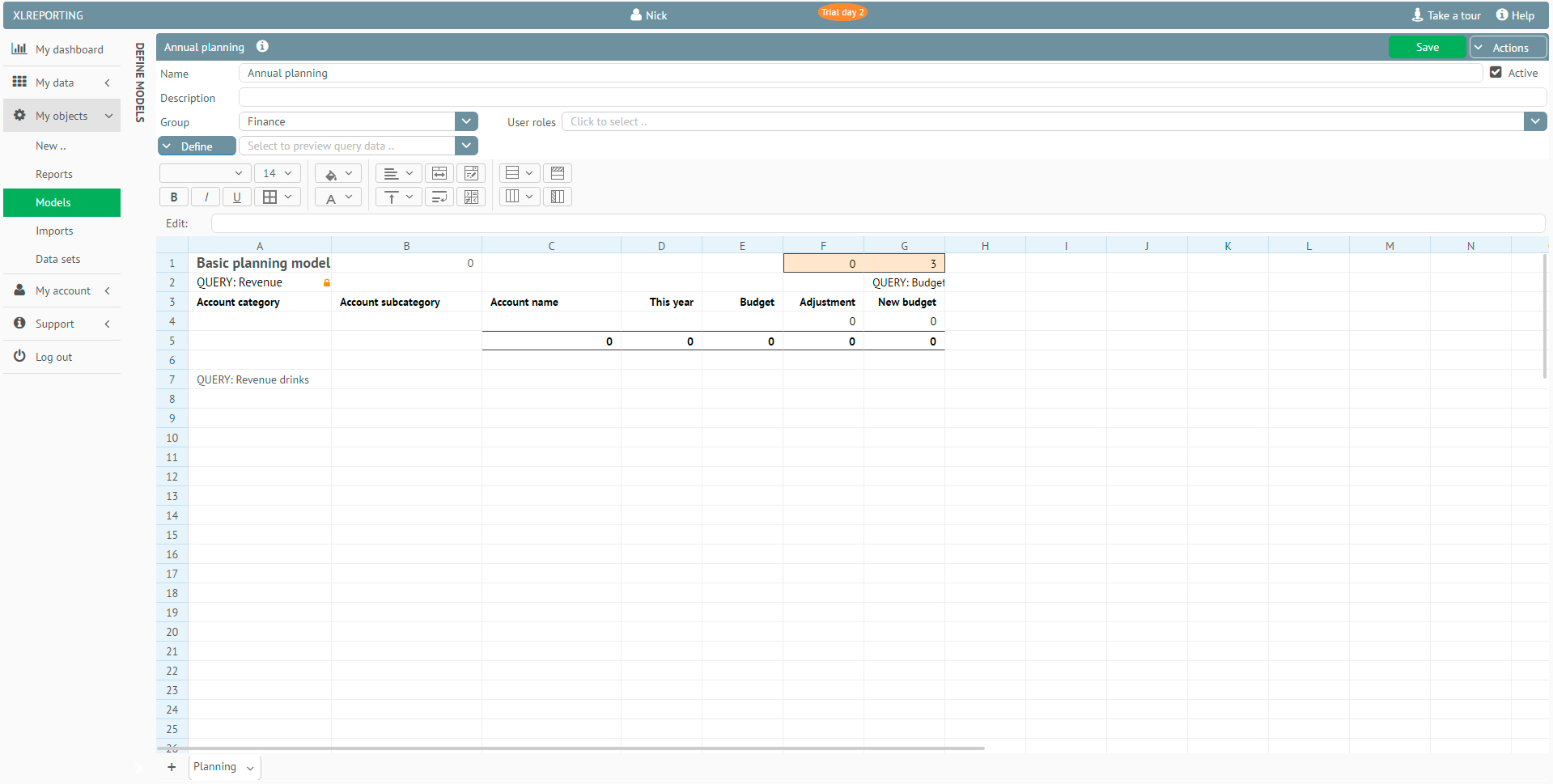This screenshot has height=784, width=1553.
Task: Toggle italic text formatting
Action: [206, 197]
